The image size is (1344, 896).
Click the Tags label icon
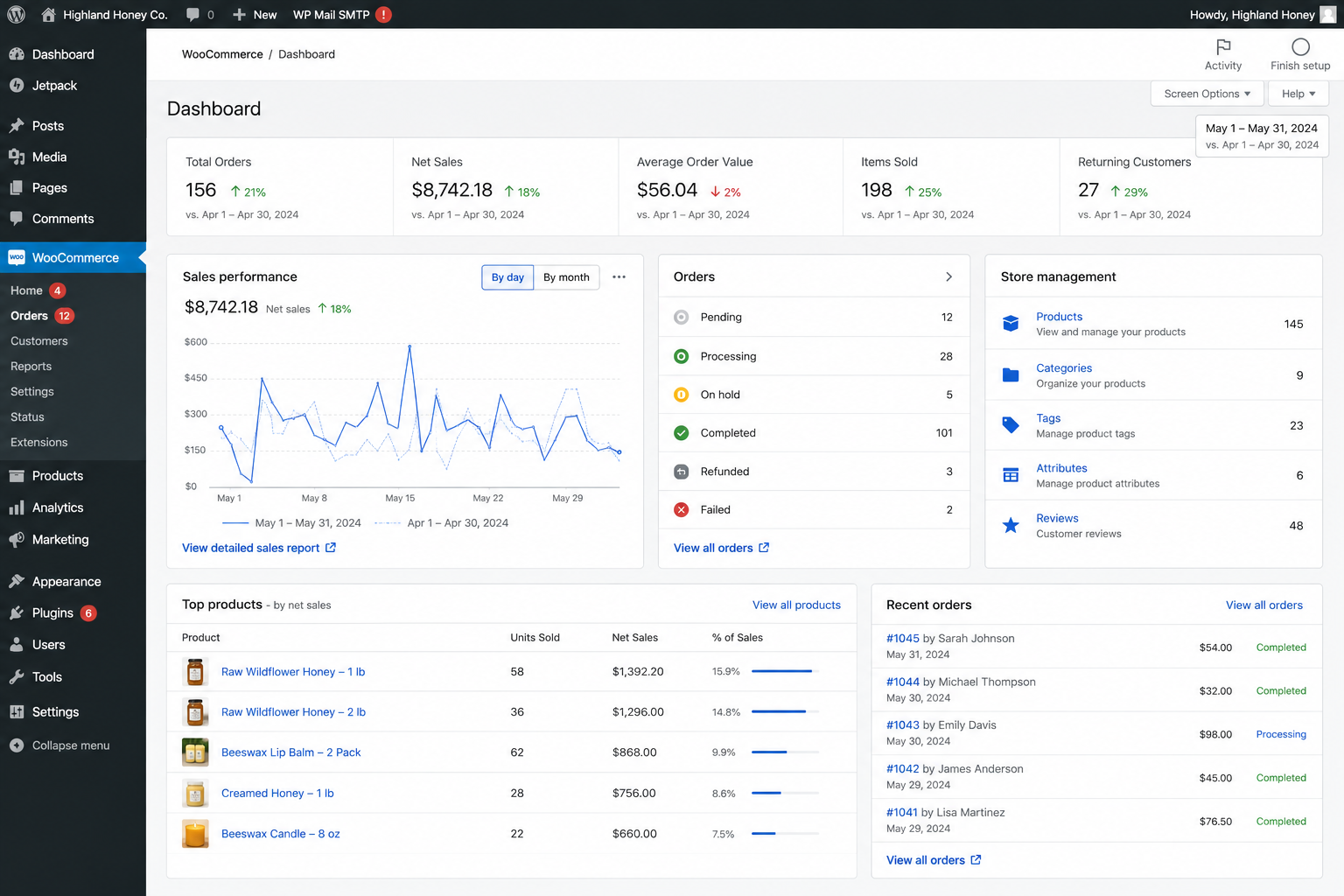click(1011, 425)
